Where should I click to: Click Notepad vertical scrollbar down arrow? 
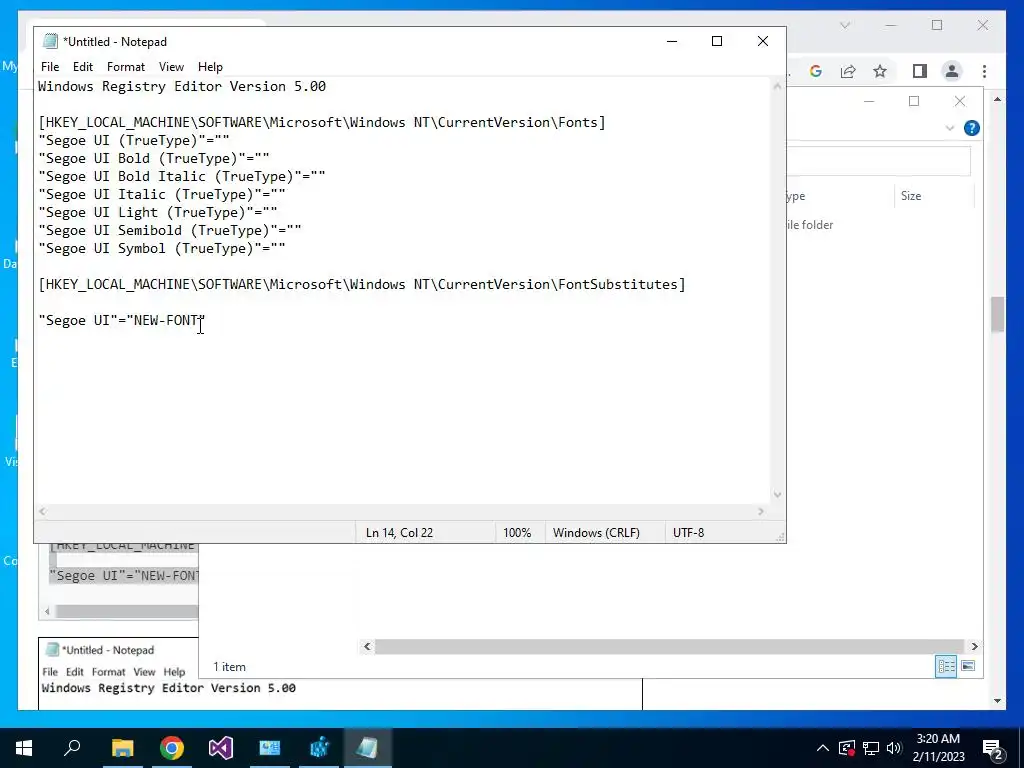777,494
